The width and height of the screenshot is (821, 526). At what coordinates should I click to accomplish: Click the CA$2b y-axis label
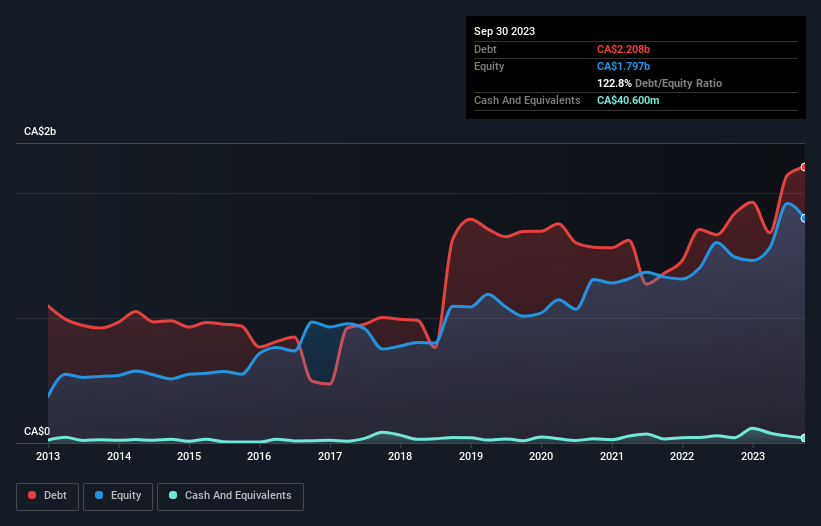[40, 131]
